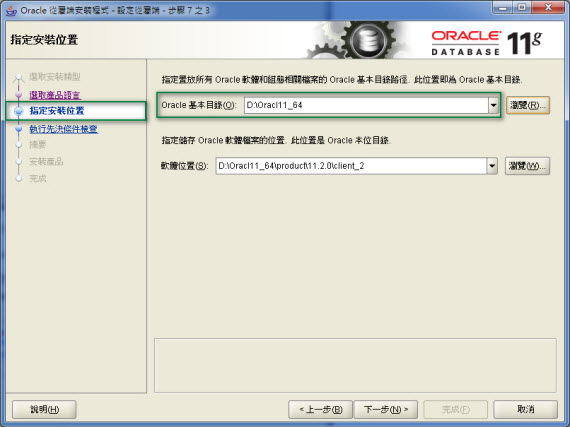Click the empty message area box

click(355, 365)
